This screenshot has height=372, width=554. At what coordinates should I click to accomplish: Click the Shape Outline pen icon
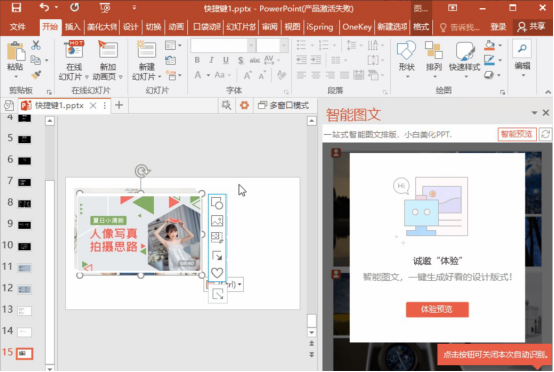point(489,60)
